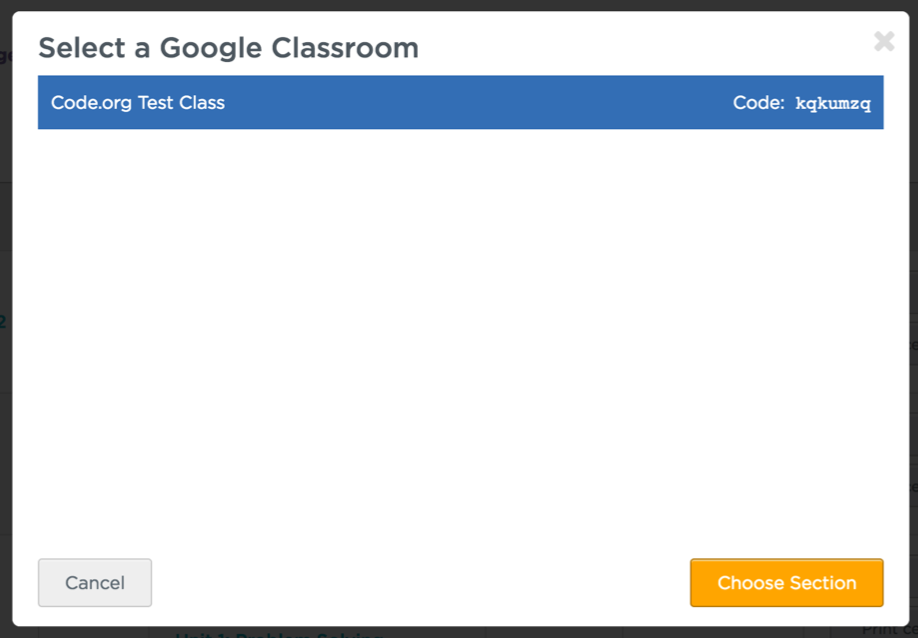Confirm selection with the orange Choose Section button
Image resolution: width=918 pixels, height=638 pixels.
786,583
